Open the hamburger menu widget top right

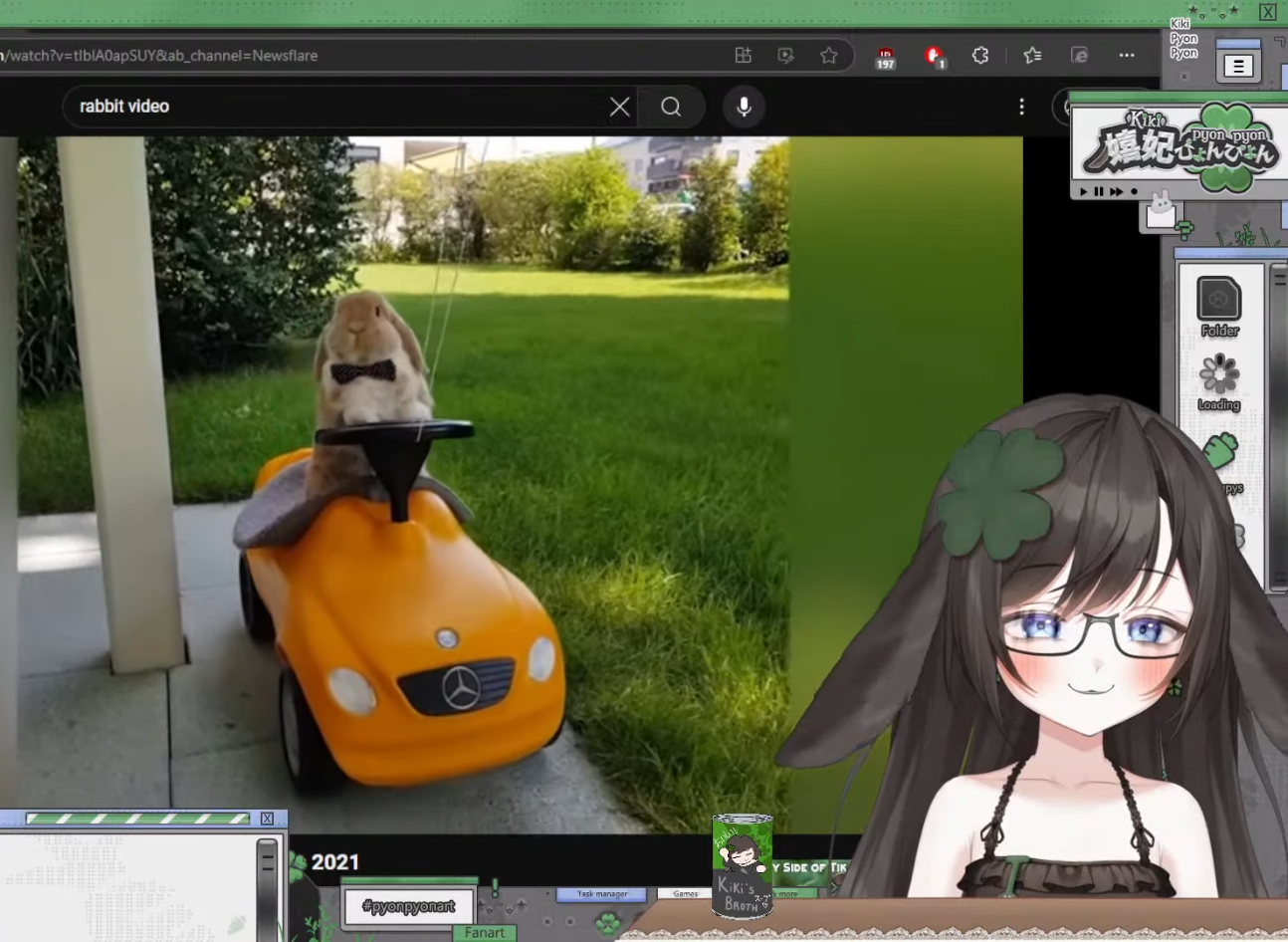click(x=1238, y=66)
